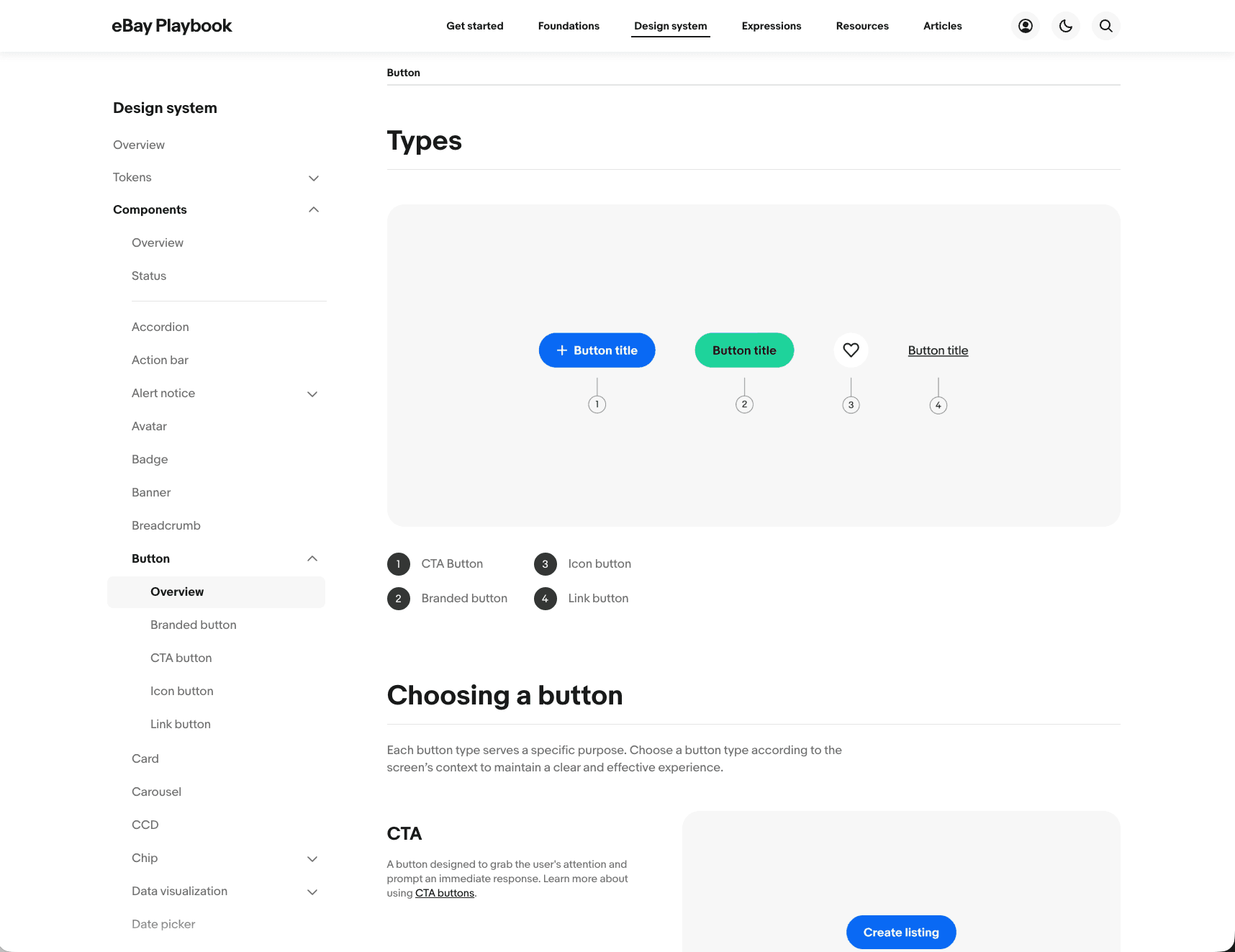Open the Components Overview sidebar item
The width and height of the screenshot is (1235, 952).
[158, 242]
